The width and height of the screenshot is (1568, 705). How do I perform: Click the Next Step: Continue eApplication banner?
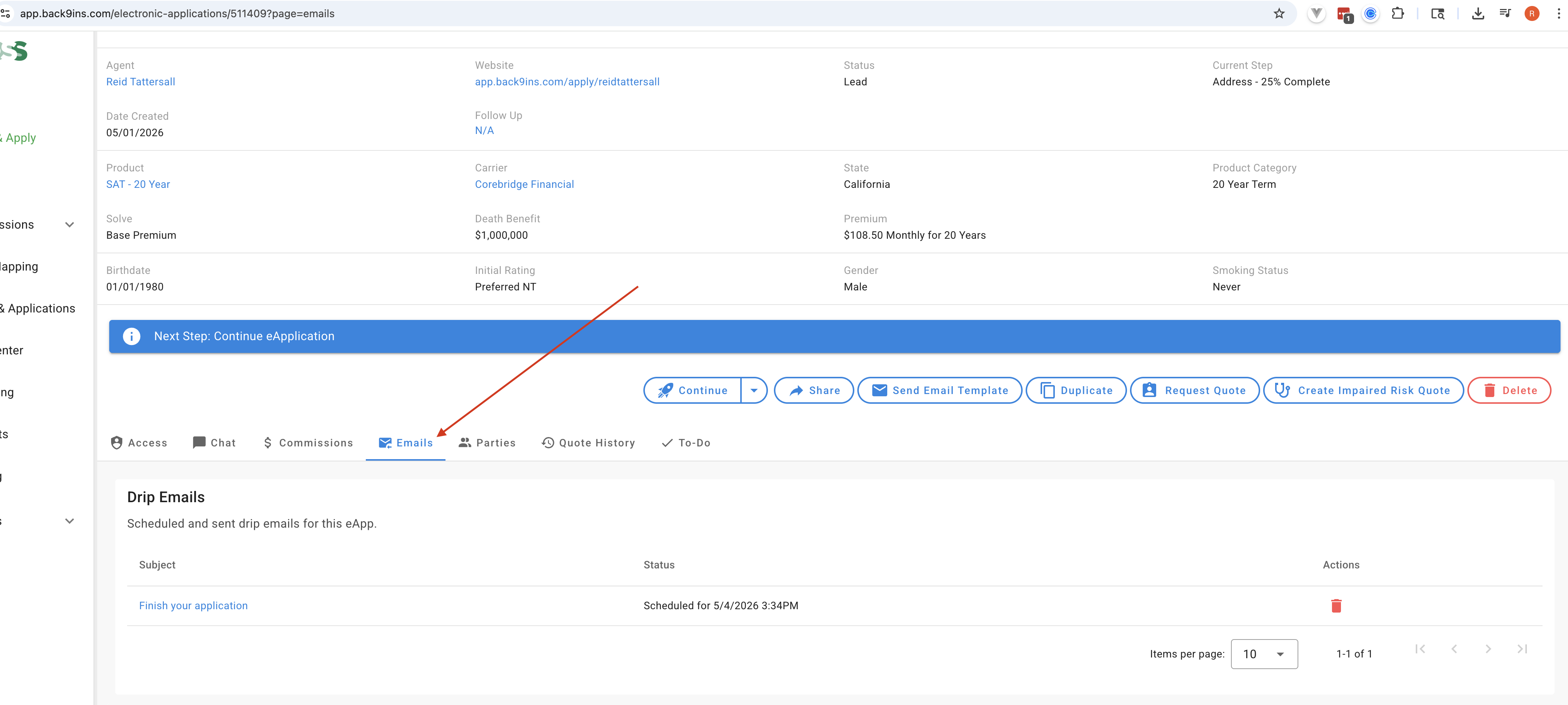coord(834,336)
